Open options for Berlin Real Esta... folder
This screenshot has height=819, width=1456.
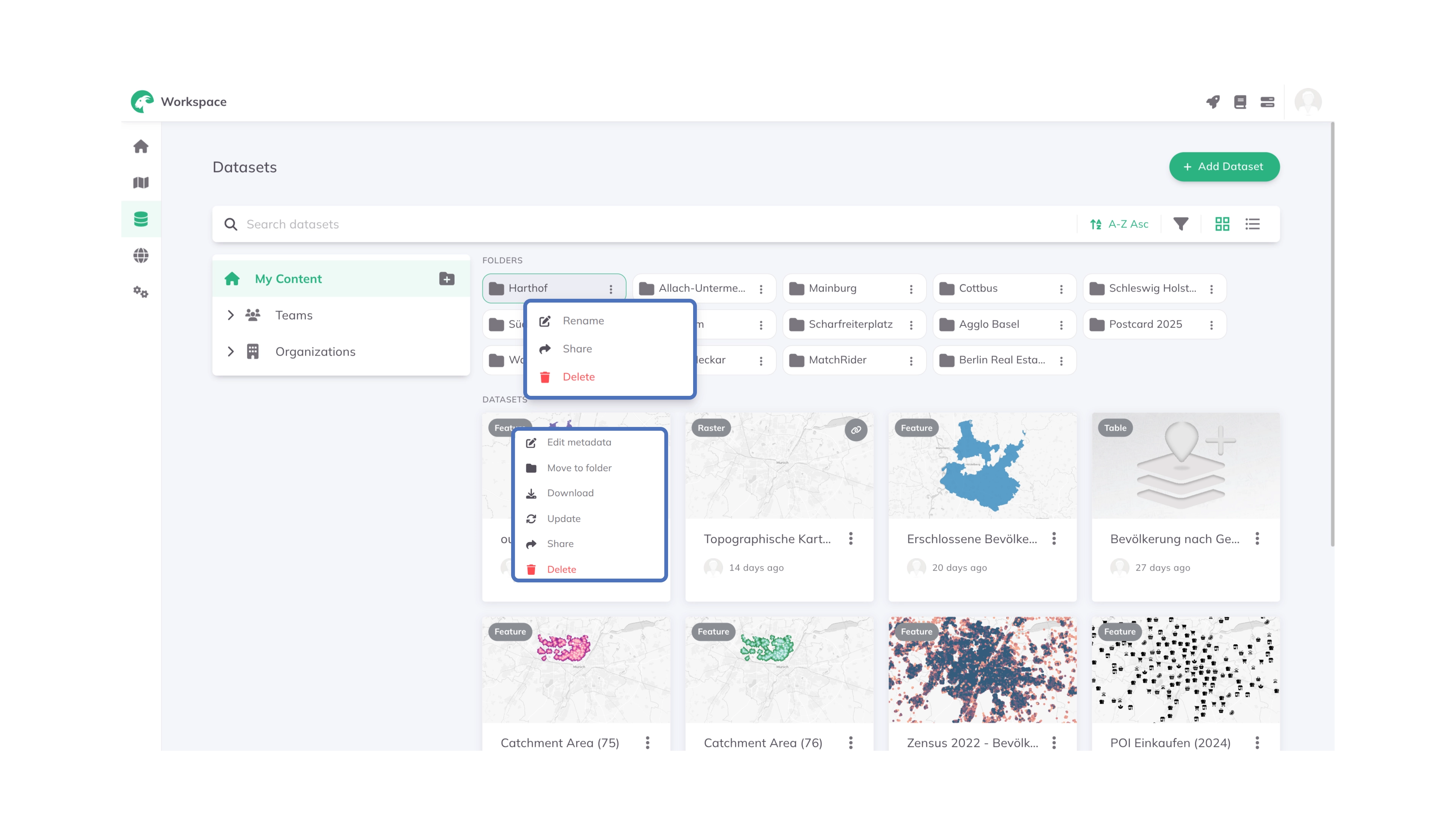pos(1061,361)
